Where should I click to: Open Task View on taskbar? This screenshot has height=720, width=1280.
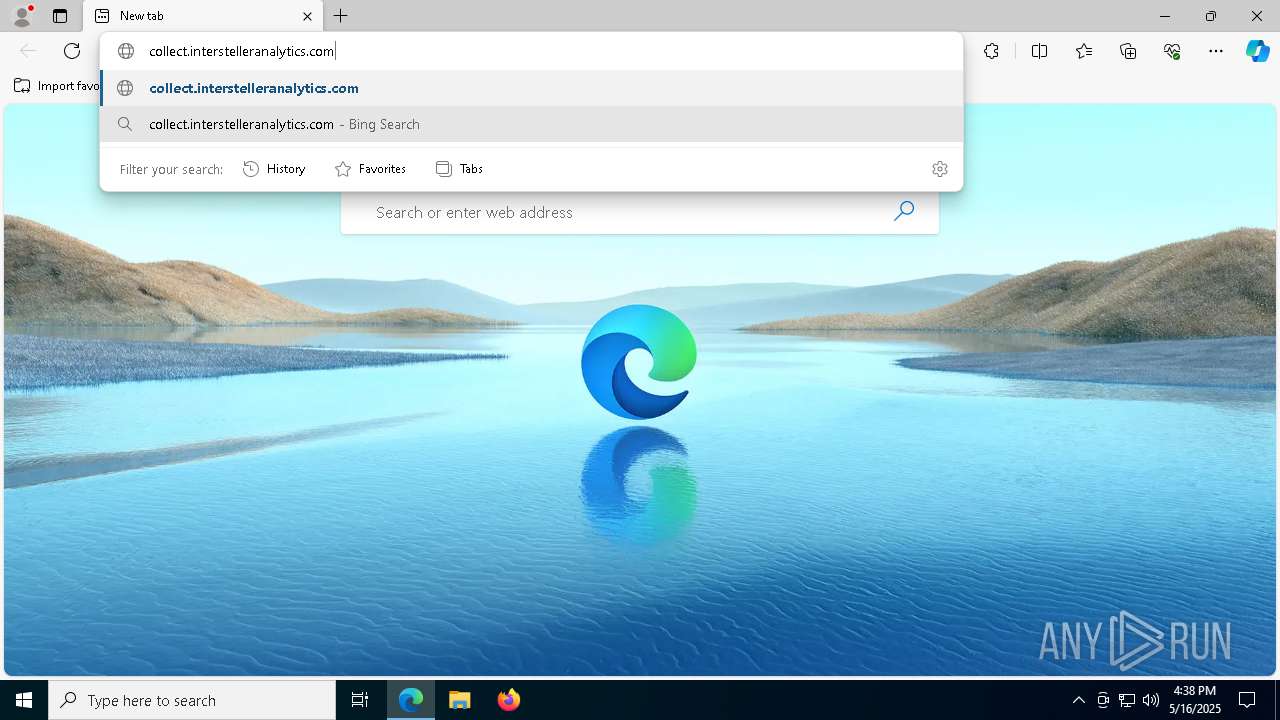360,700
